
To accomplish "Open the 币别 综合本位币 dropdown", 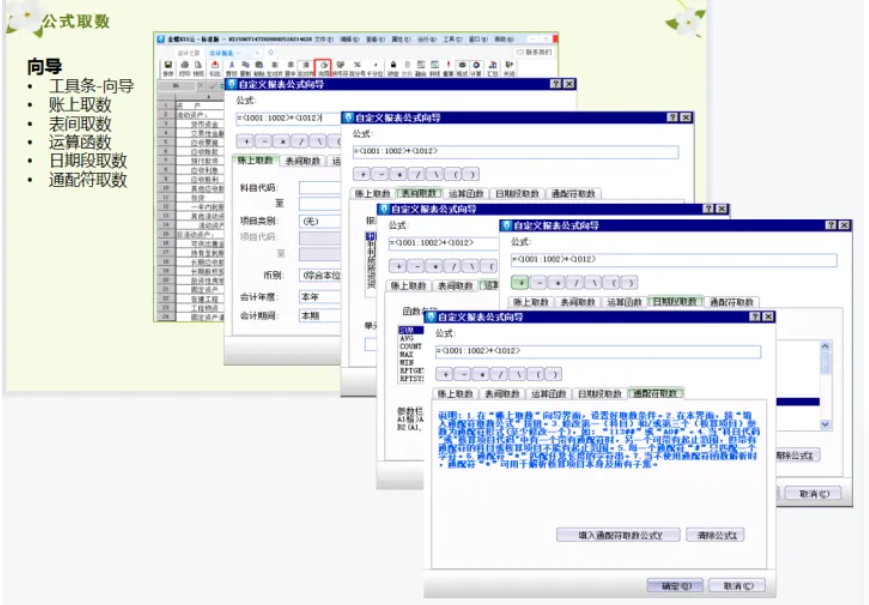I will click(320, 275).
